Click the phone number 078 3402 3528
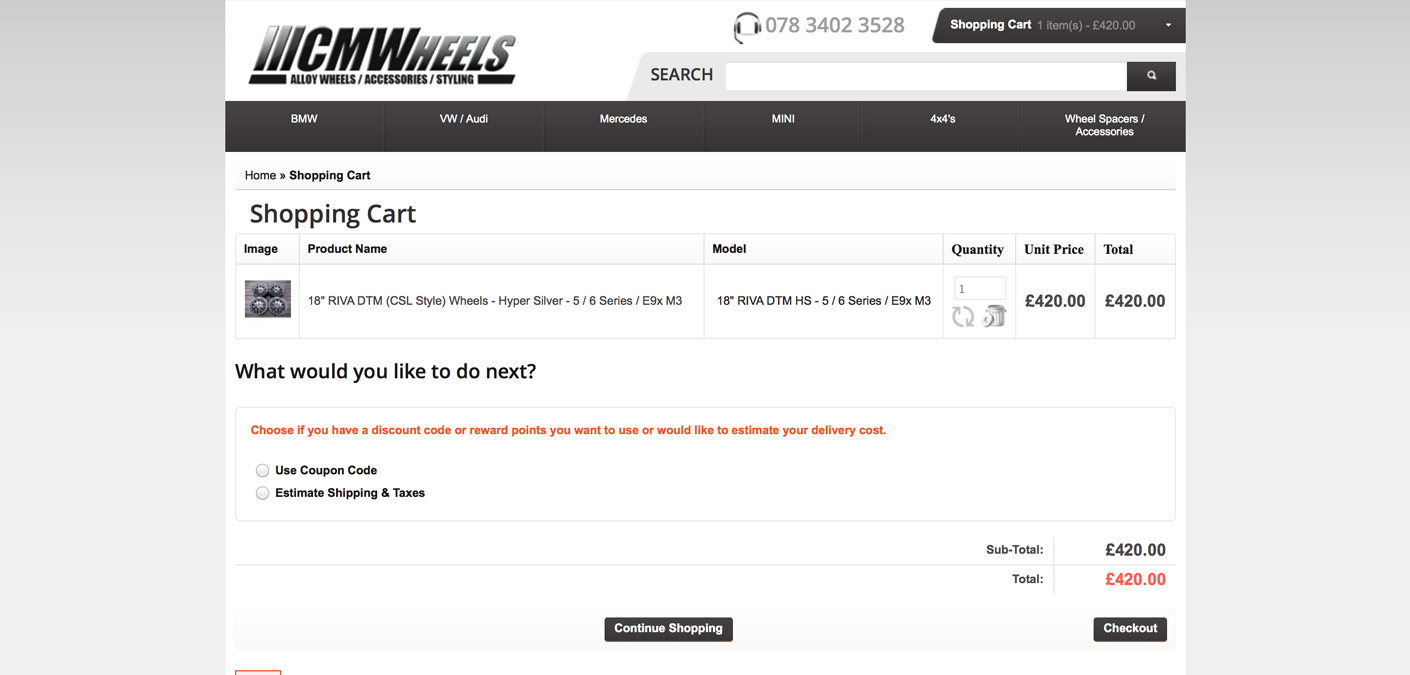 pos(835,26)
